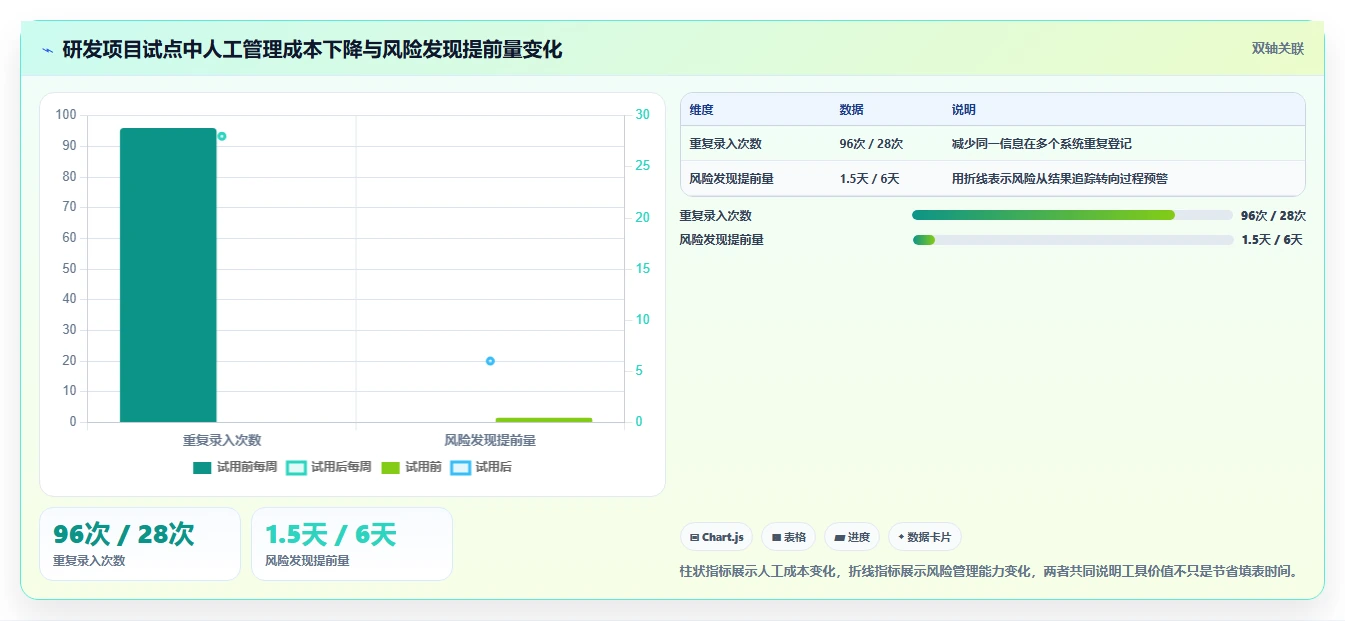Click the 减少同一信息在多个系统重复登记 description
Viewport: 1345px width, 621px height.
coord(1042,144)
